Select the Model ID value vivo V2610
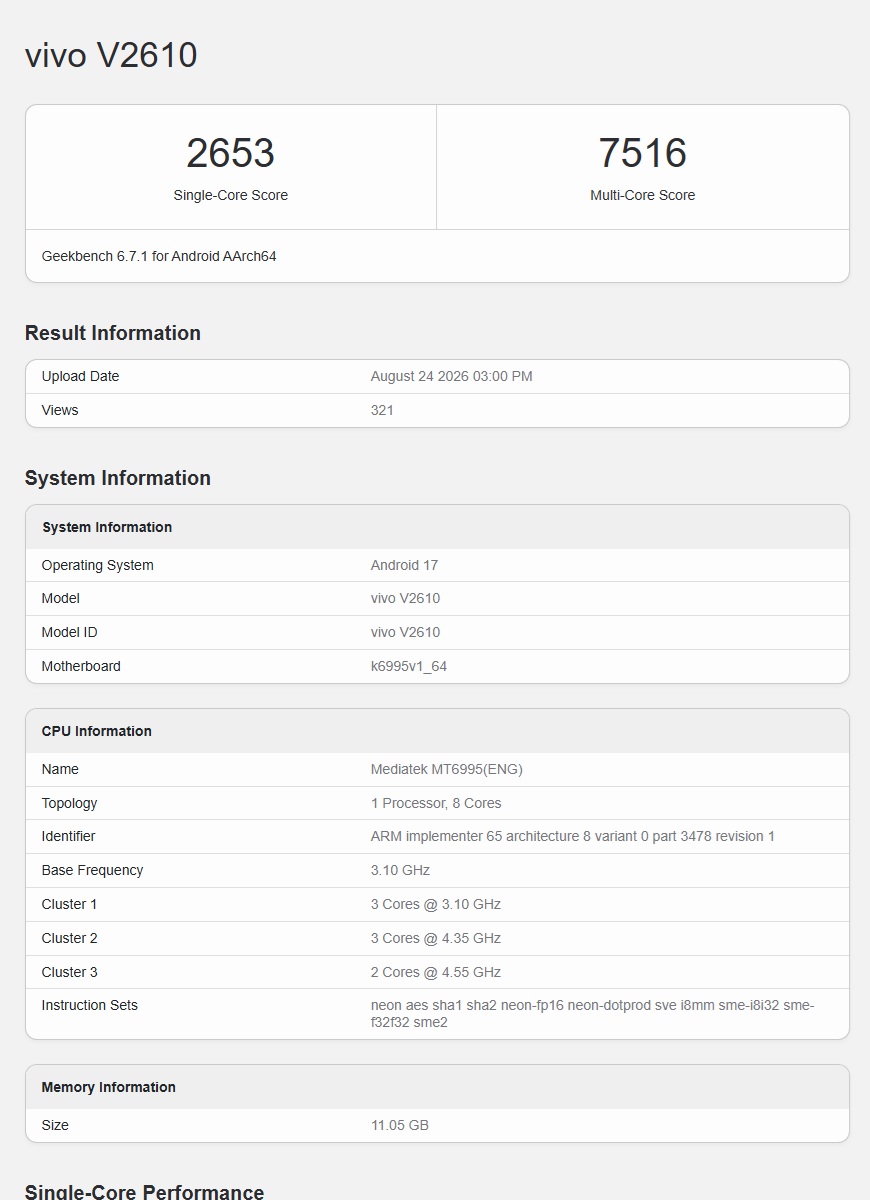Viewport: 870px width, 1200px height. [x=405, y=632]
